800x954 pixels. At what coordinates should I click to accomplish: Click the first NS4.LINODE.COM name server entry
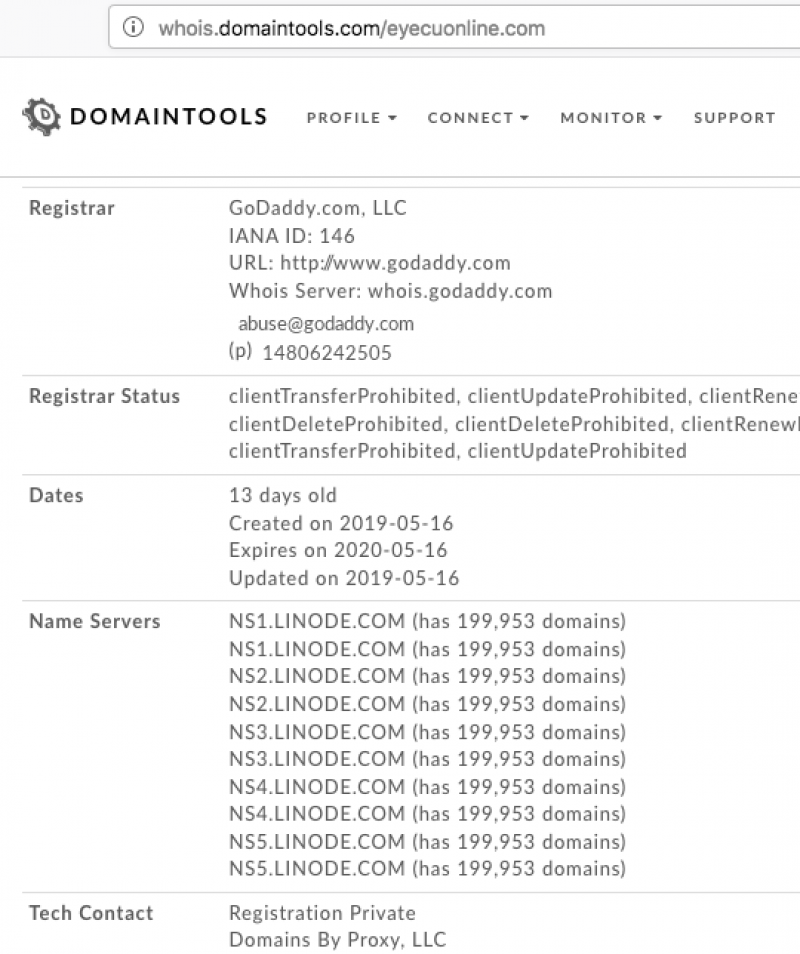pos(318,787)
